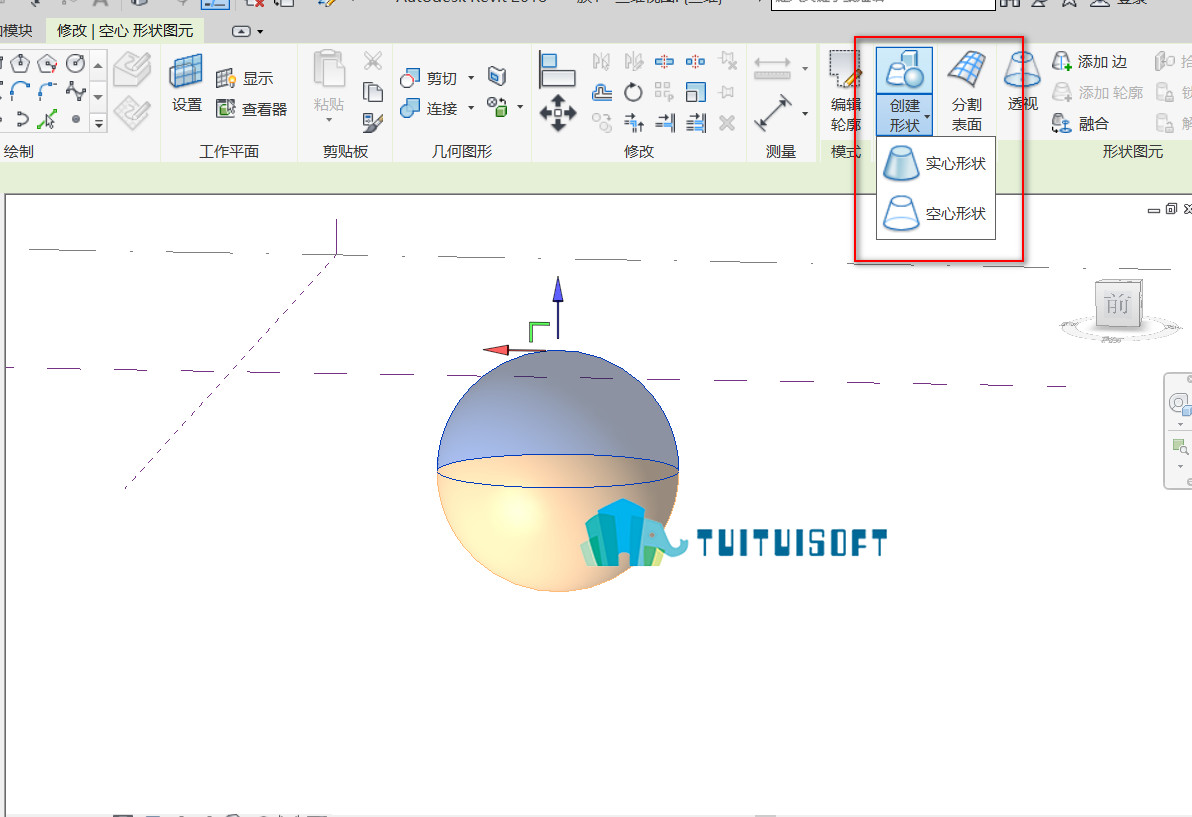Choose 空心形状 from the menu
Image resolution: width=1192 pixels, height=817 pixels.
[936, 214]
